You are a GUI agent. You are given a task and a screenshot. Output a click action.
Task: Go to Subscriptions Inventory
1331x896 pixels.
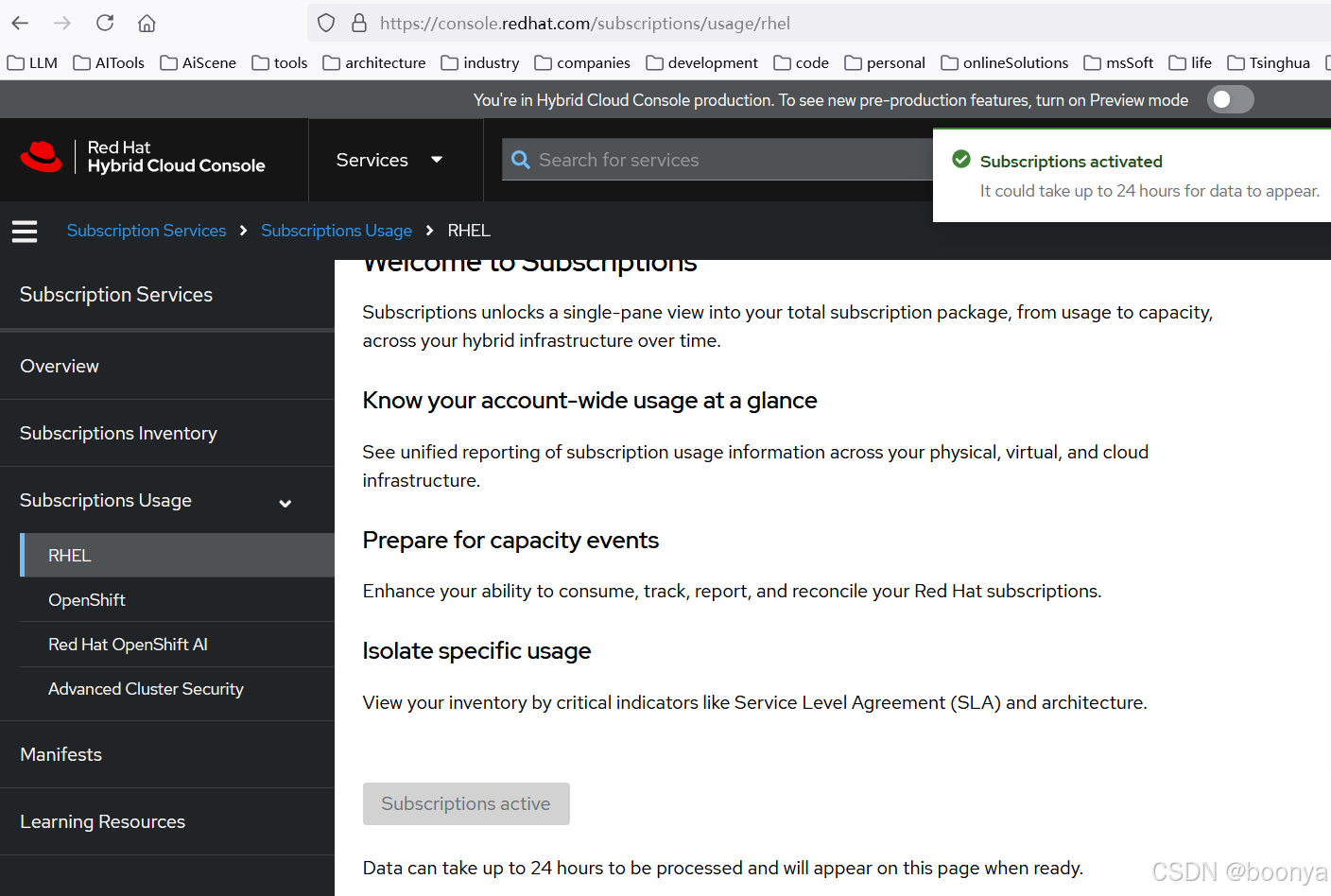[118, 433]
